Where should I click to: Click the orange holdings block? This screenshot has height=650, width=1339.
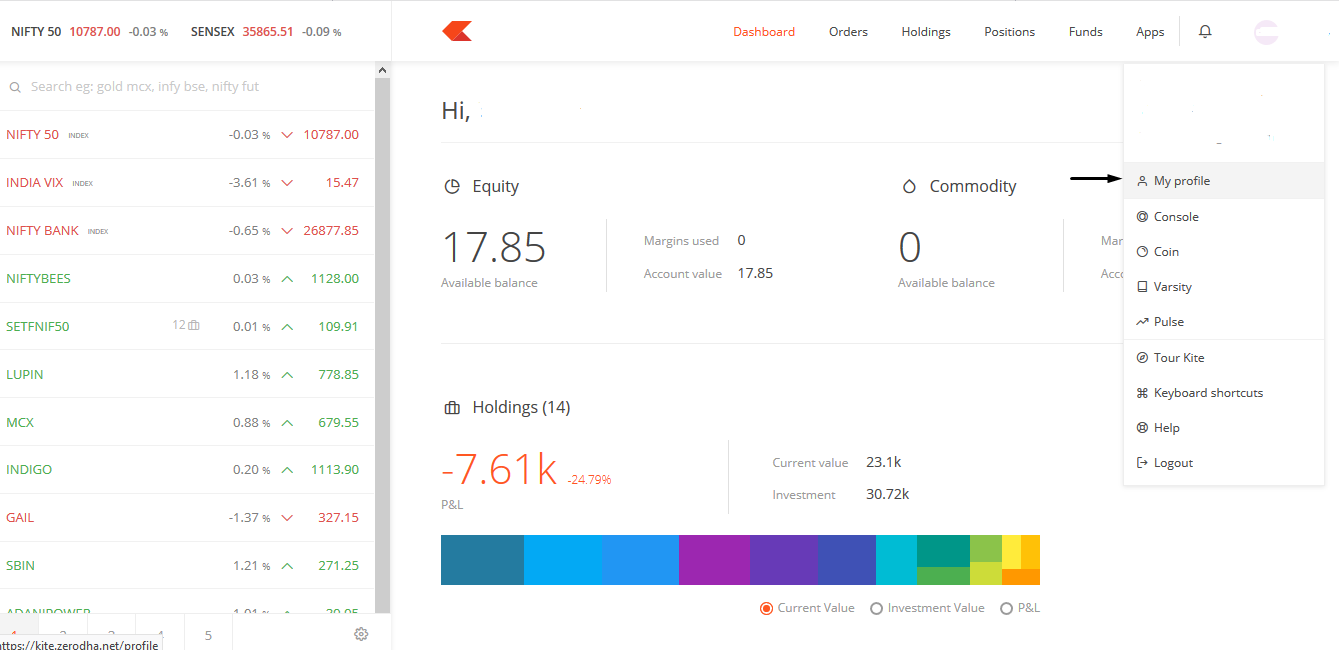[1021, 577]
